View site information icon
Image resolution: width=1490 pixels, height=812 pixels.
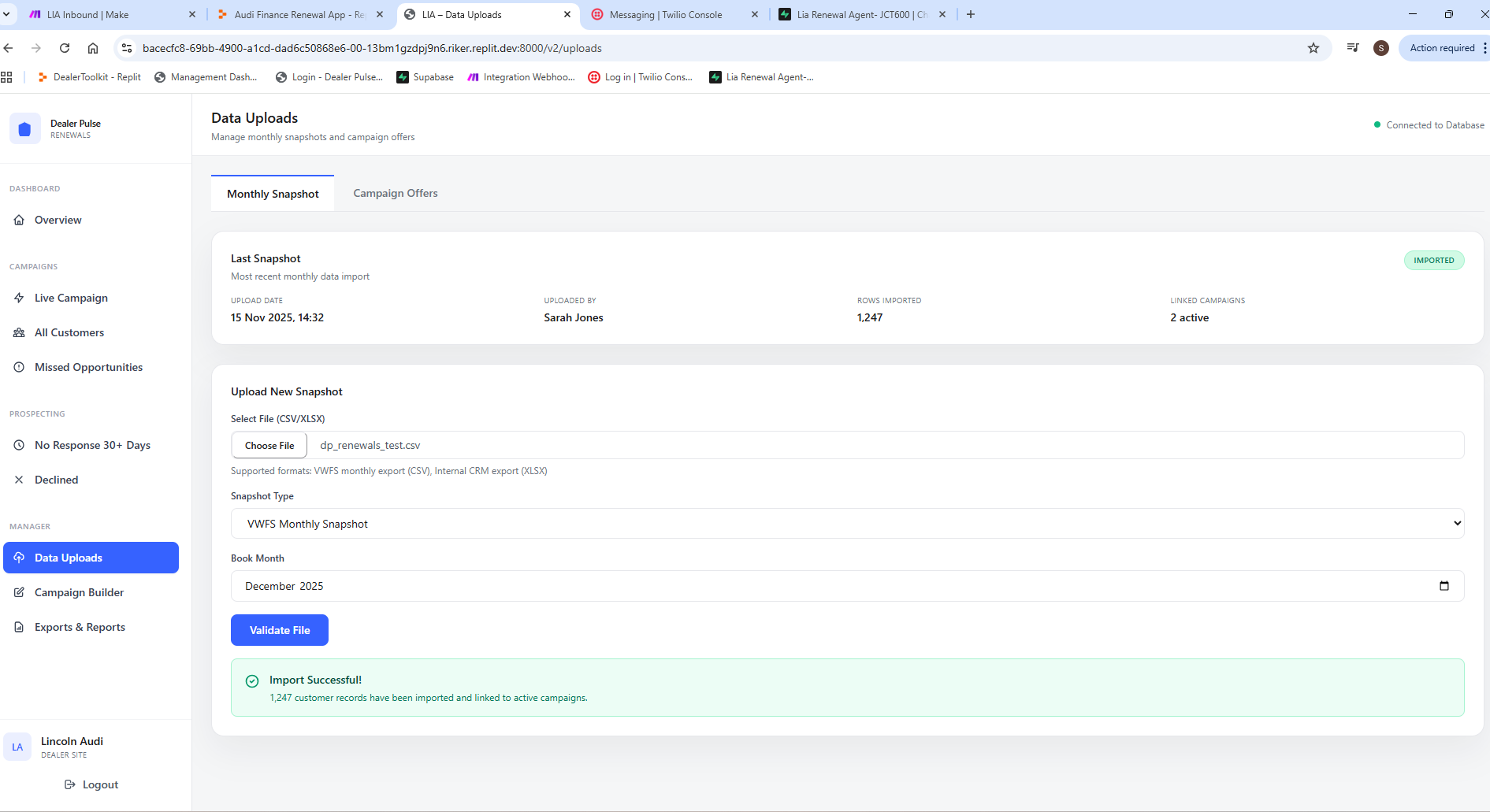pyautogui.click(x=127, y=48)
